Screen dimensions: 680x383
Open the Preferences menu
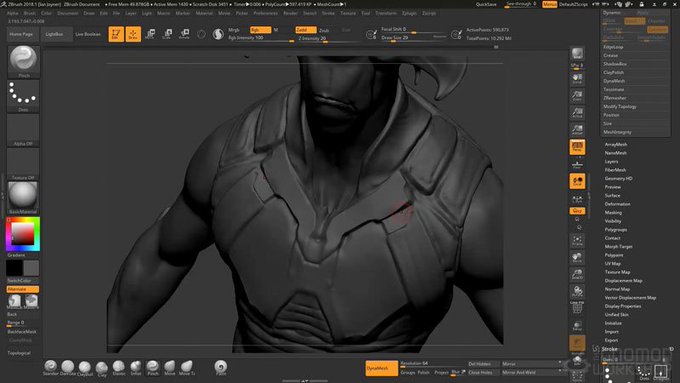(x=265, y=13)
